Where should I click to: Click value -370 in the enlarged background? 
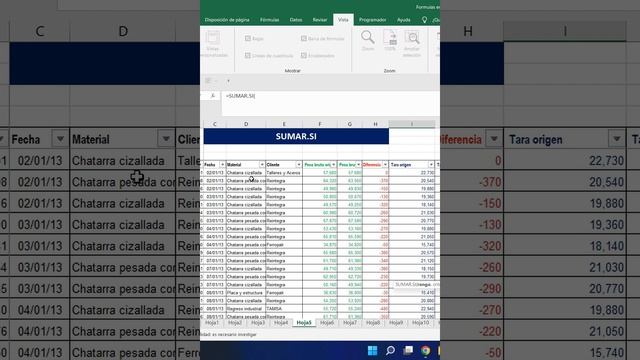[x=490, y=182]
